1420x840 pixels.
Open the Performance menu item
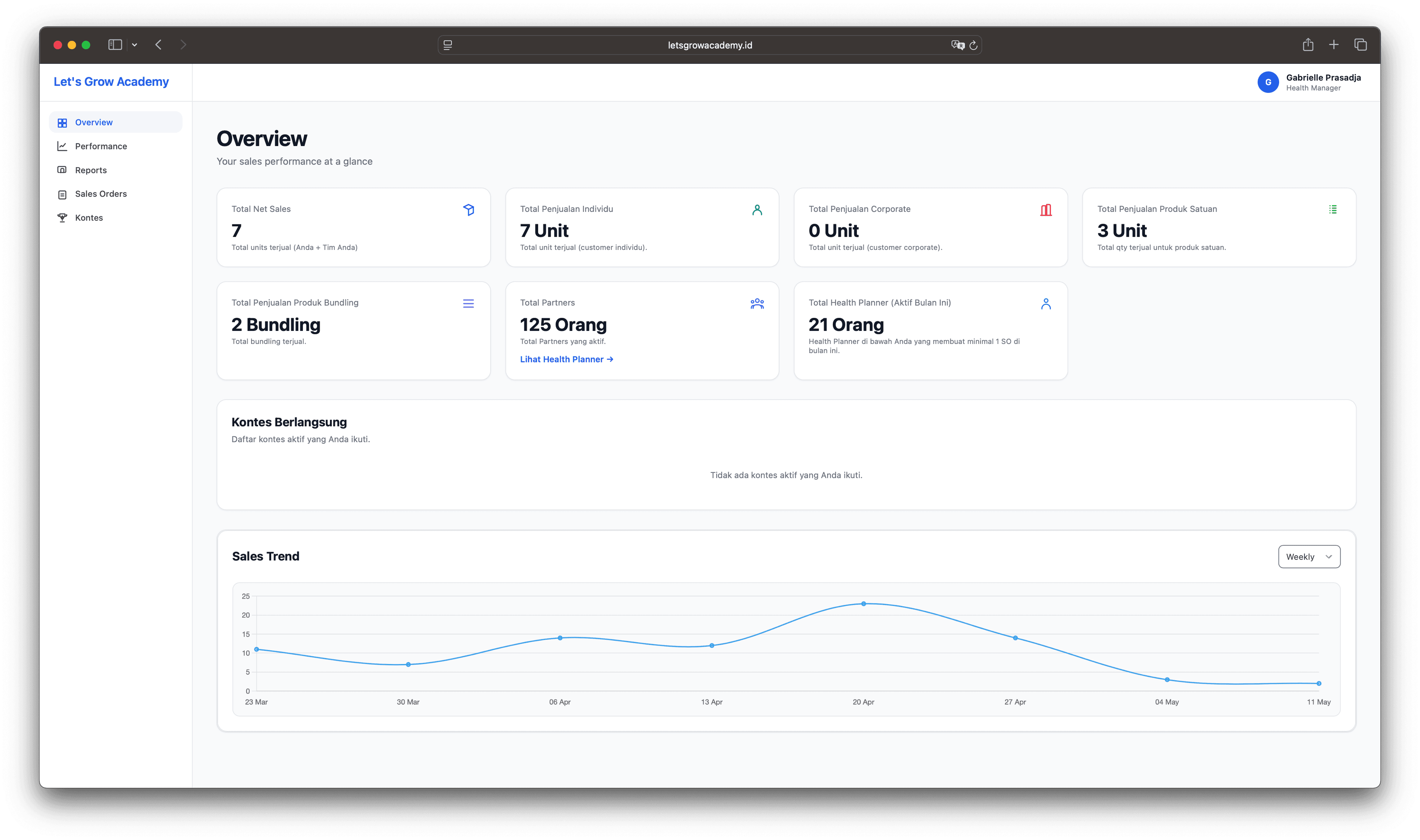click(x=115, y=146)
